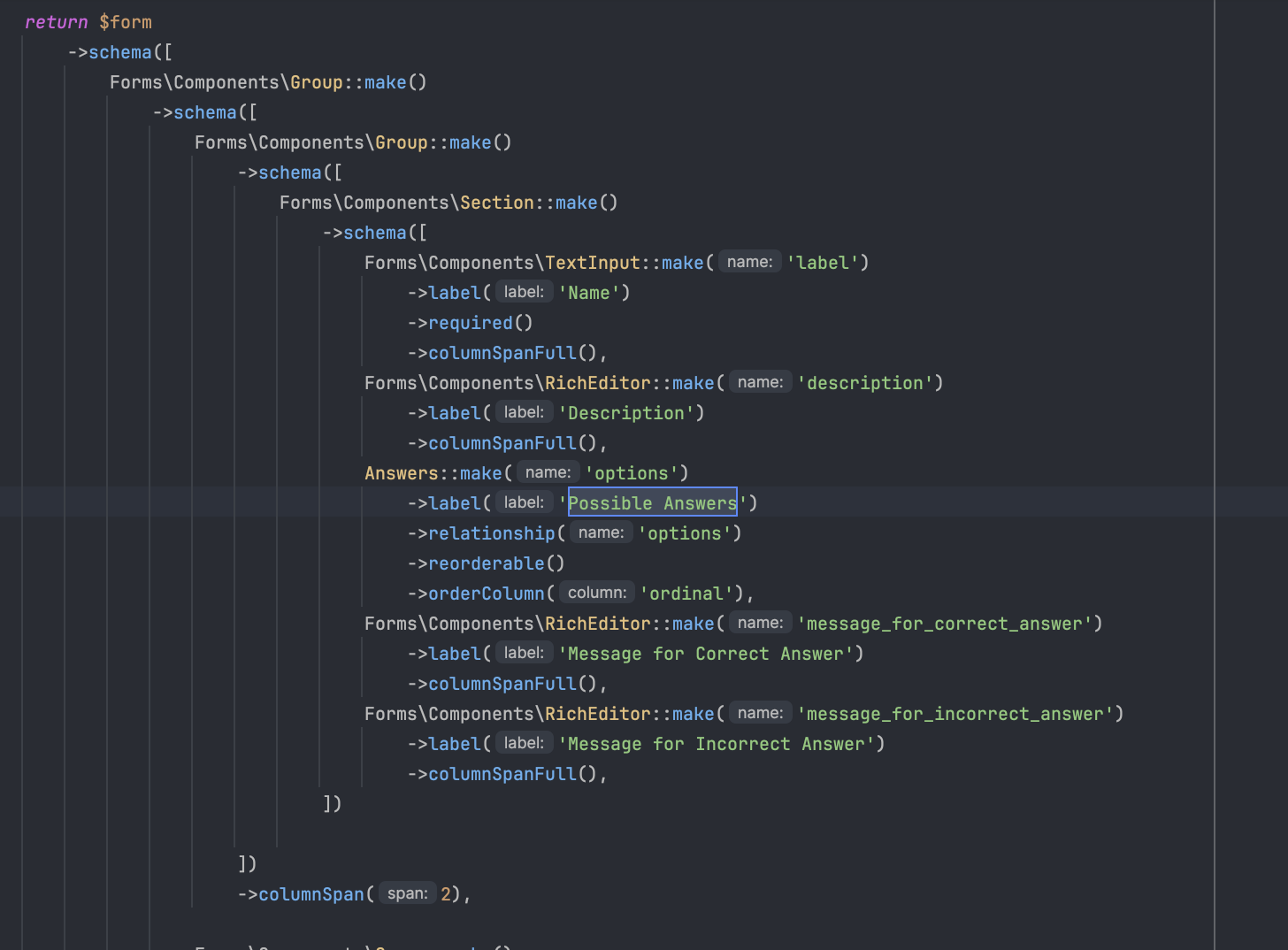Click 'options' string in the relationship call
The image size is (1288, 950).
685,533
